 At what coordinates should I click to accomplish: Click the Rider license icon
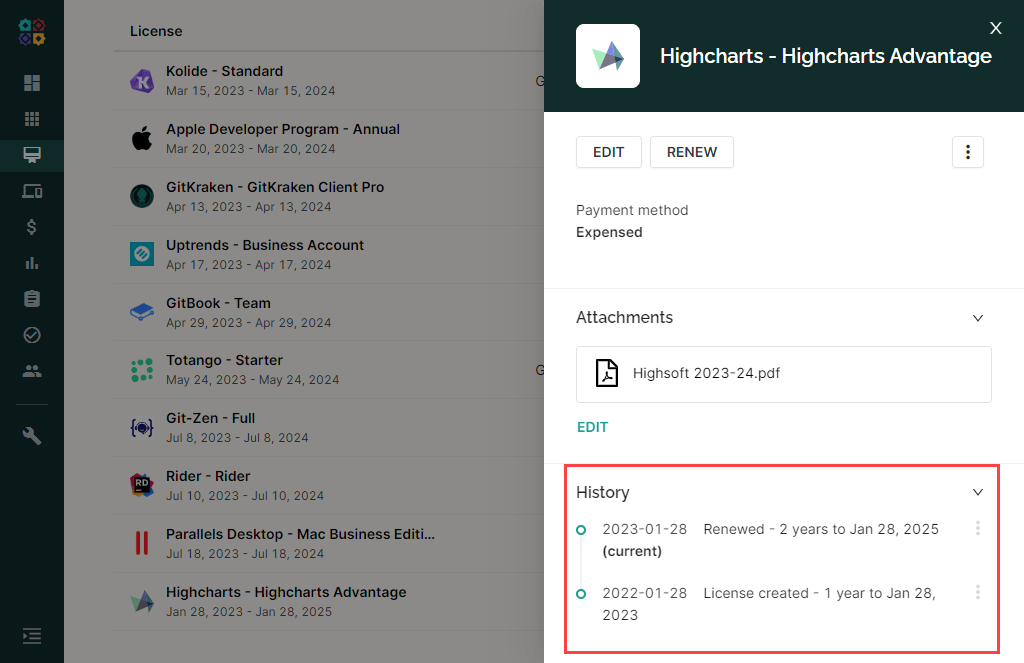(x=142, y=485)
